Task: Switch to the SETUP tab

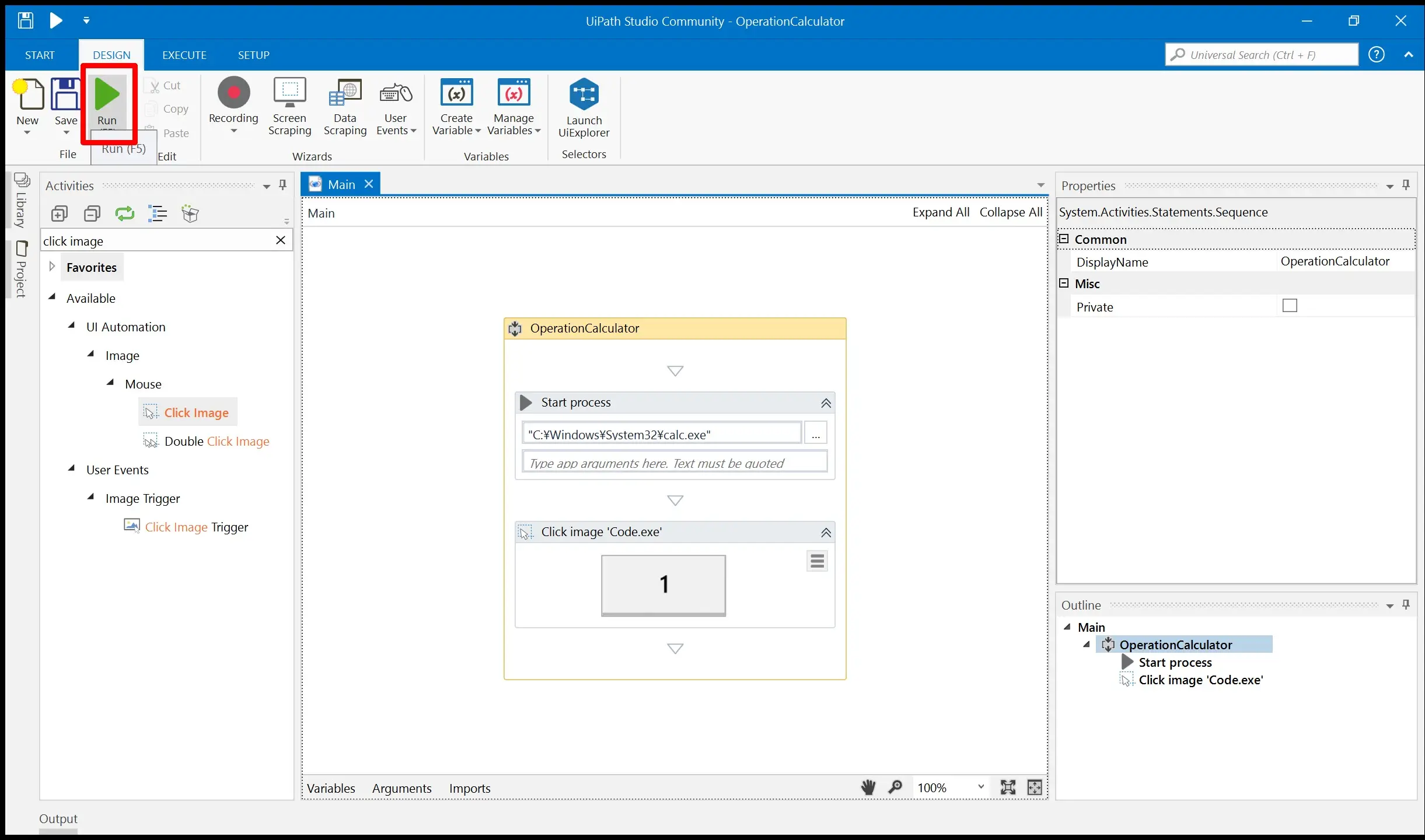Action: tap(253, 55)
